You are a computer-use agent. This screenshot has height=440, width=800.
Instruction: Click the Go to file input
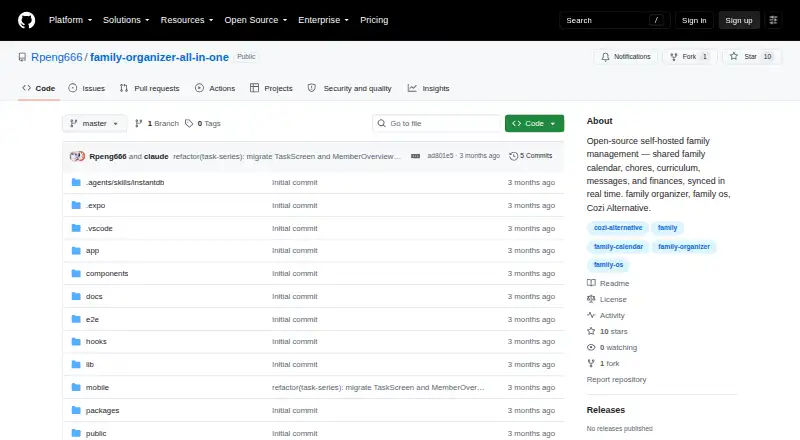(437, 124)
